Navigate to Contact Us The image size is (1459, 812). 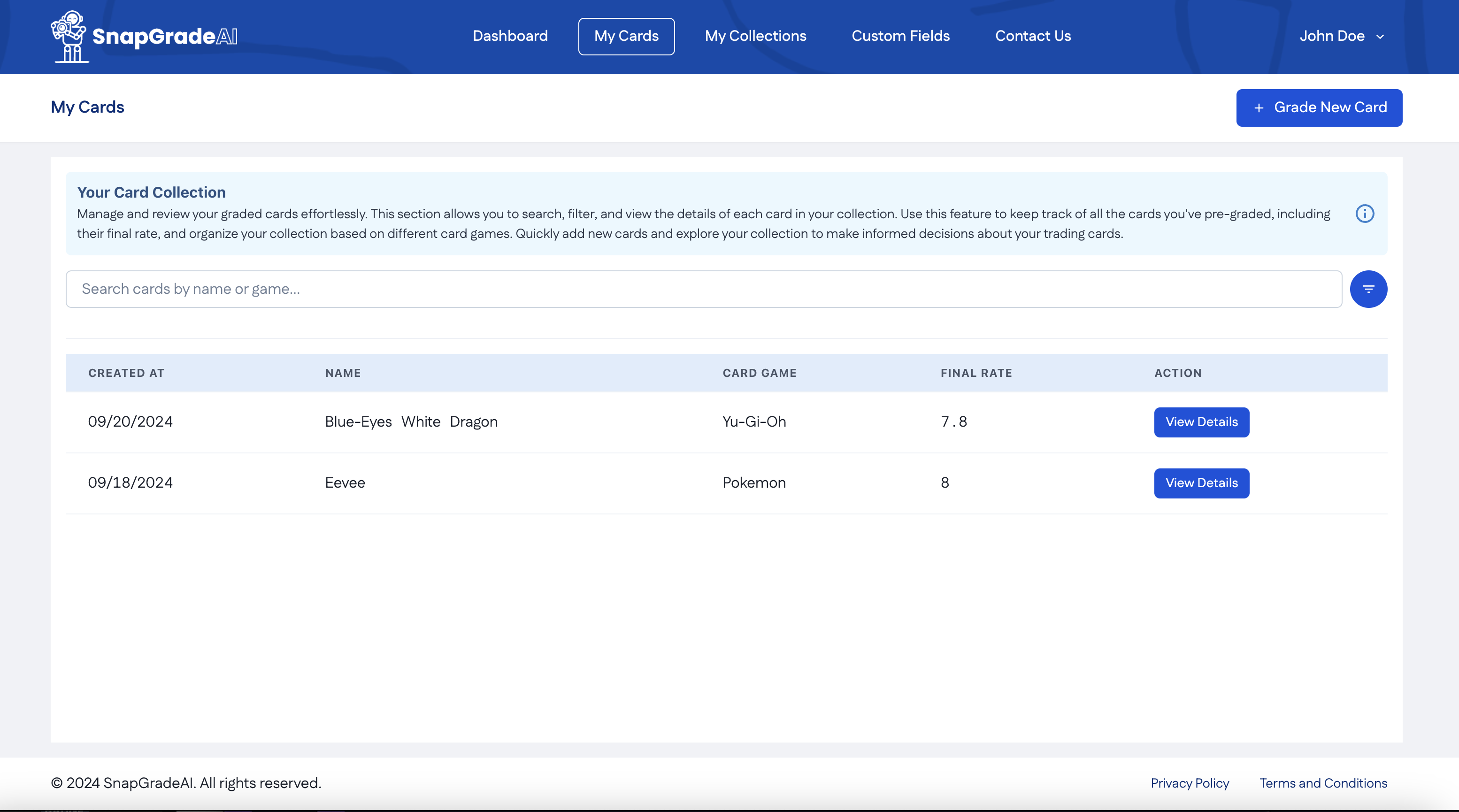[1032, 36]
